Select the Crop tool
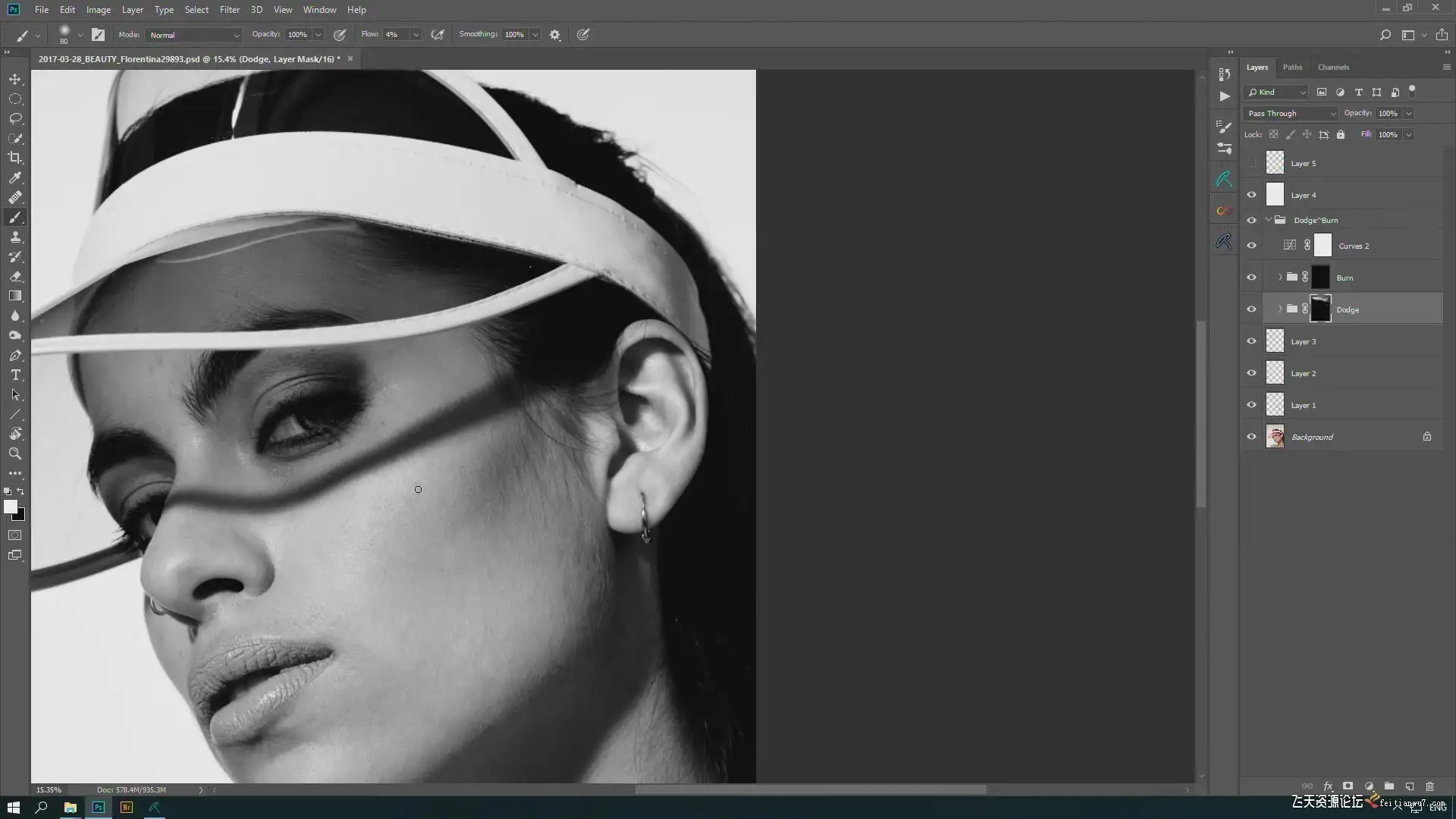This screenshot has height=819, width=1456. tap(15, 158)
